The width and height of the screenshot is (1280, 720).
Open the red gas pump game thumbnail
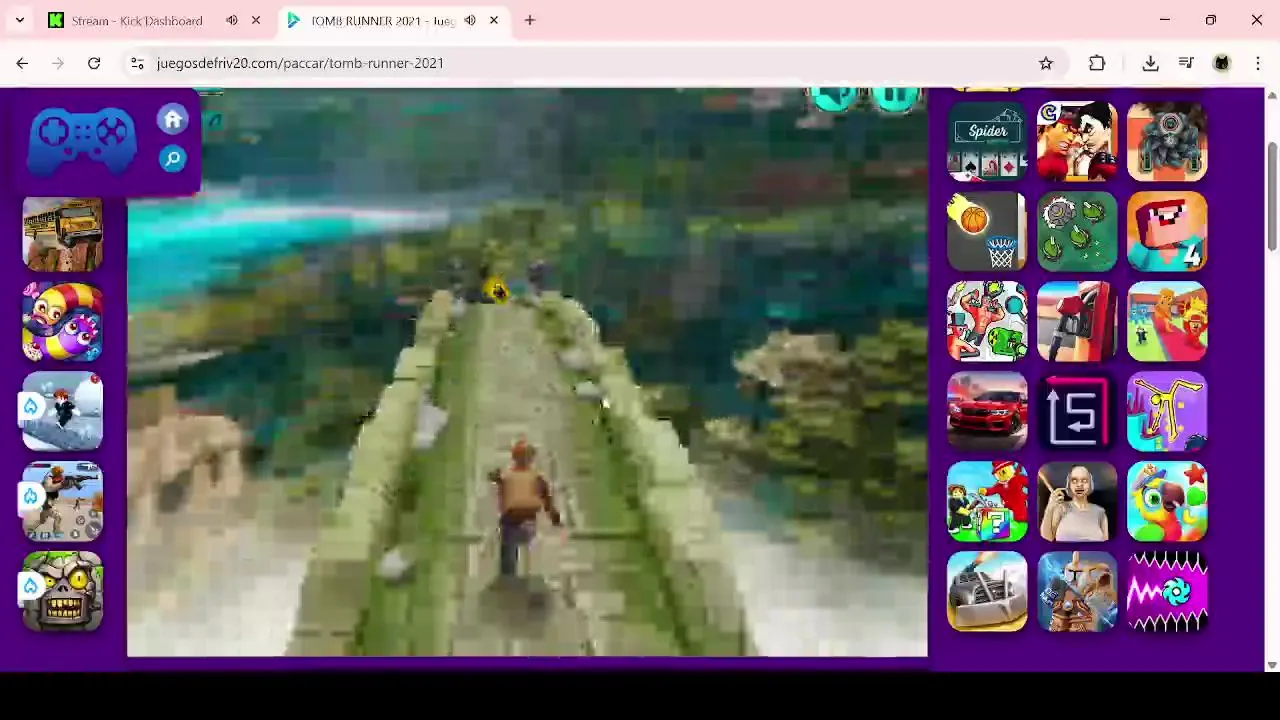(x=1077, y=321)
